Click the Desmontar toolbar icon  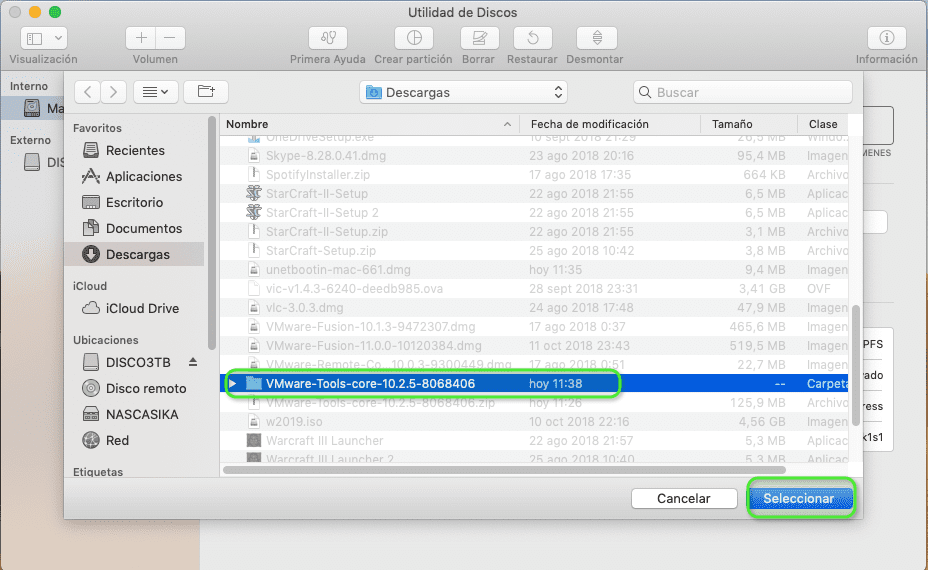[597, 38]
